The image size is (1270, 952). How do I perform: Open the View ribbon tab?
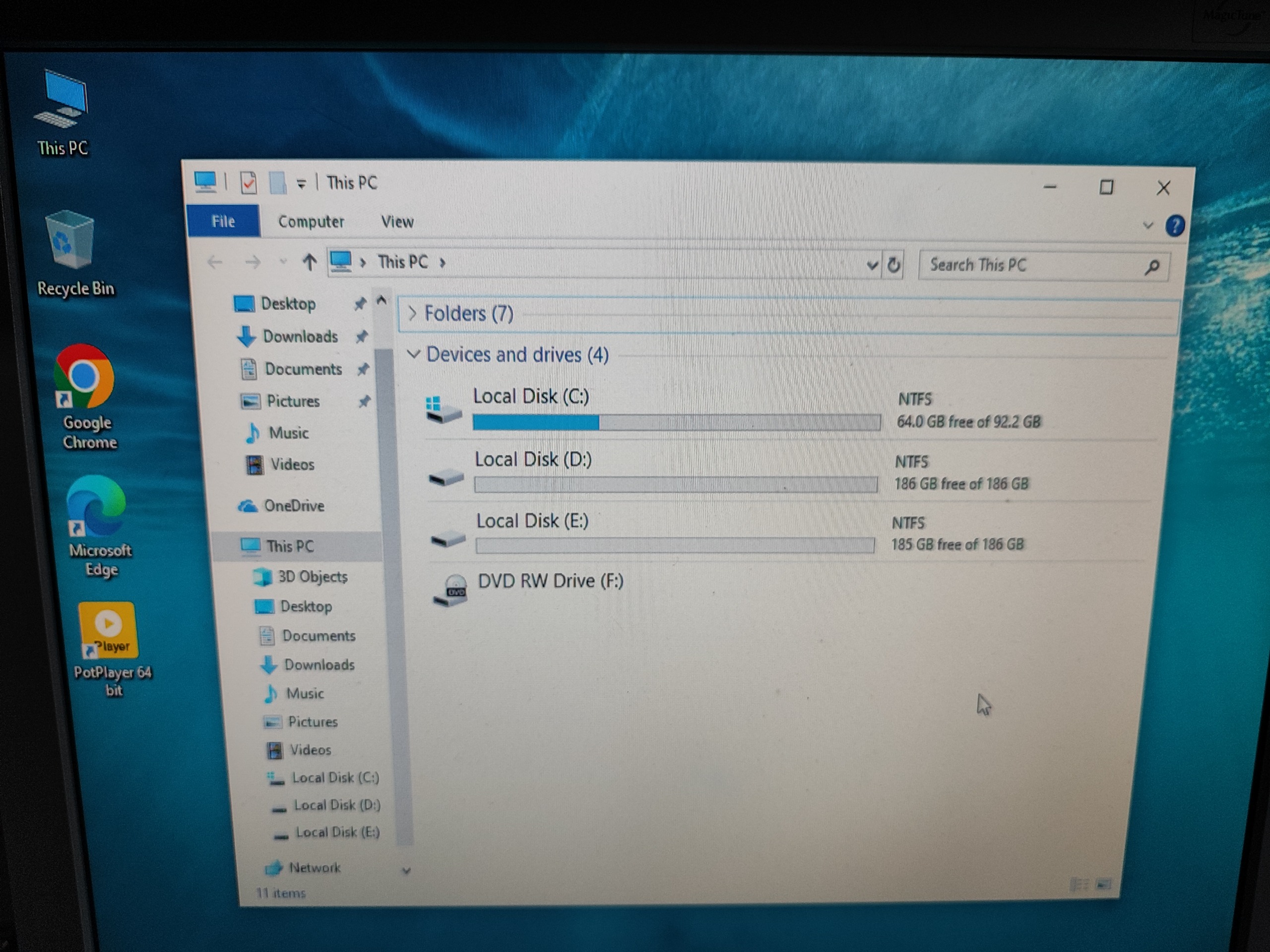[x=397, y=222]
